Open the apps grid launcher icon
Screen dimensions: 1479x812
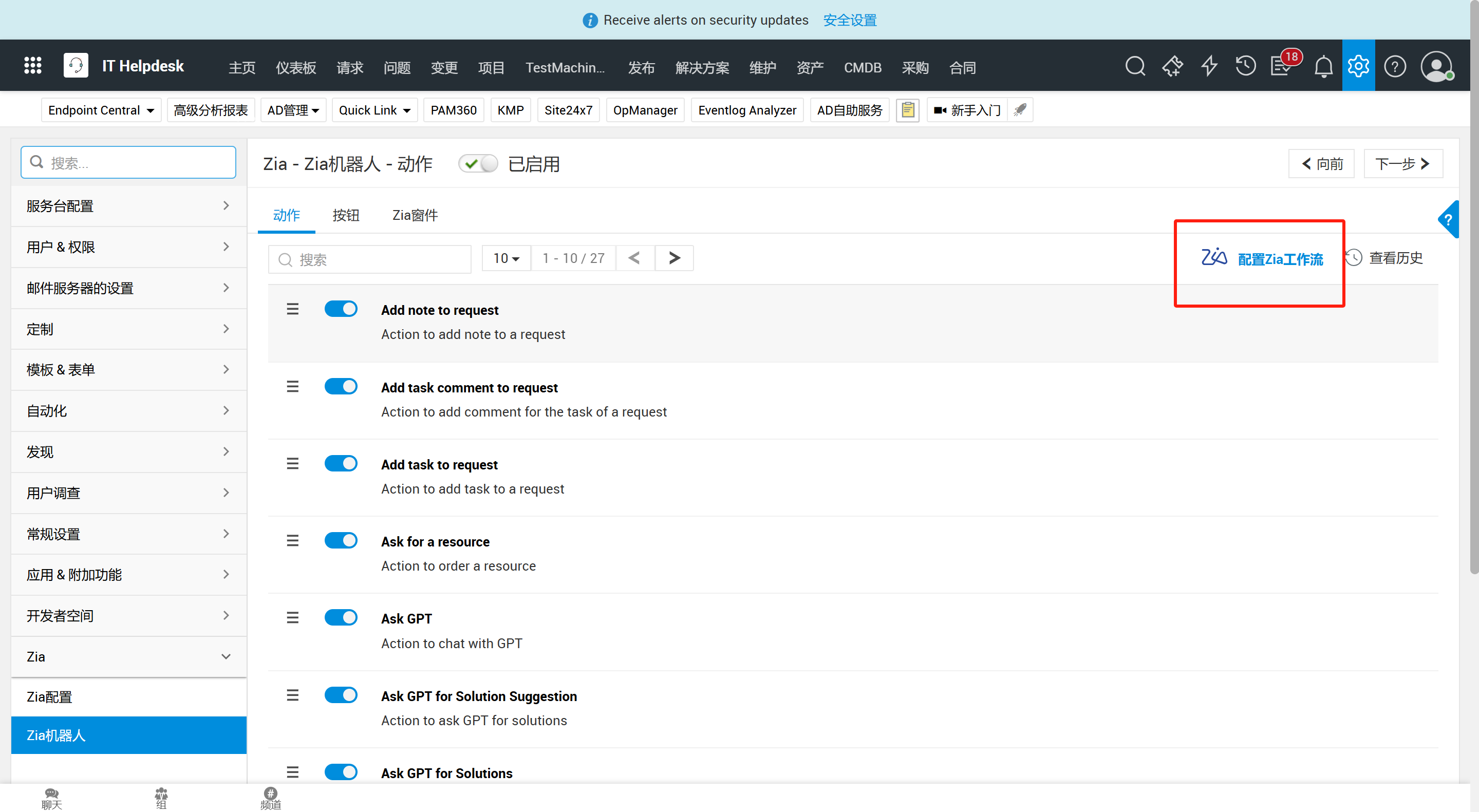pos(33,65)
